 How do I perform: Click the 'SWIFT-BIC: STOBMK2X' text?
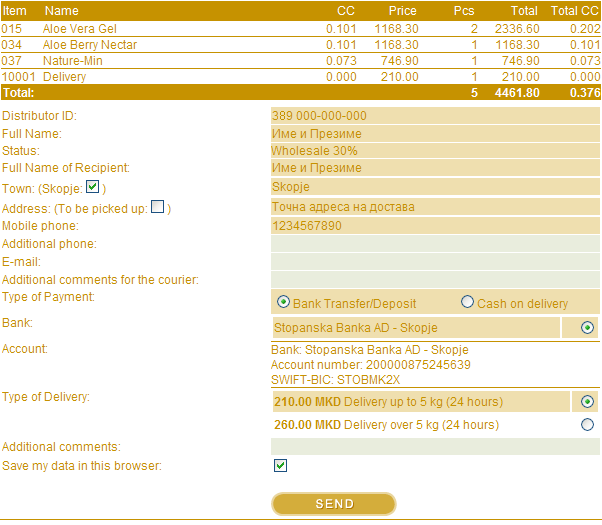pyautogui.click(x=335, y=380)
